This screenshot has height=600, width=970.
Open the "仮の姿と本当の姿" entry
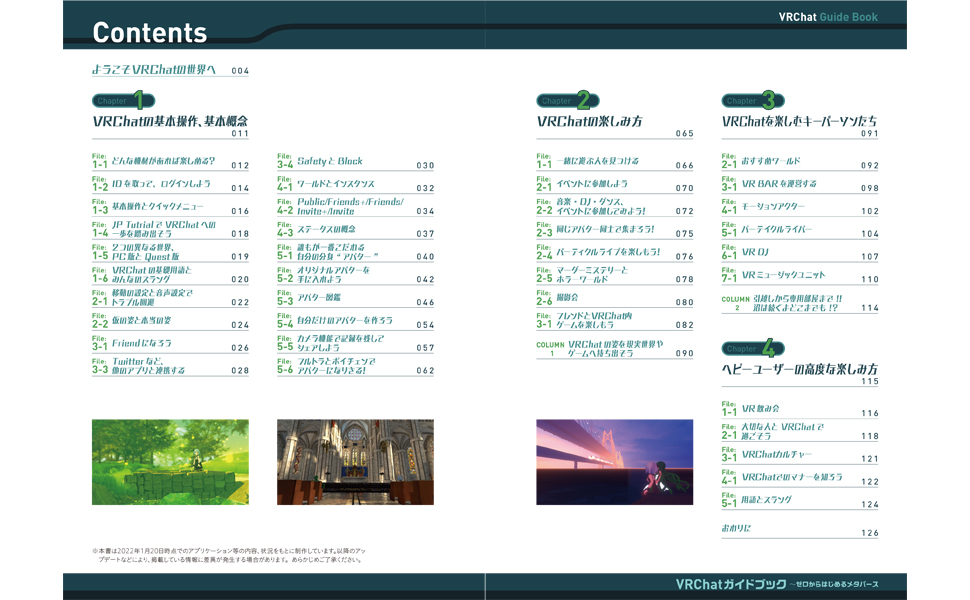142,320
